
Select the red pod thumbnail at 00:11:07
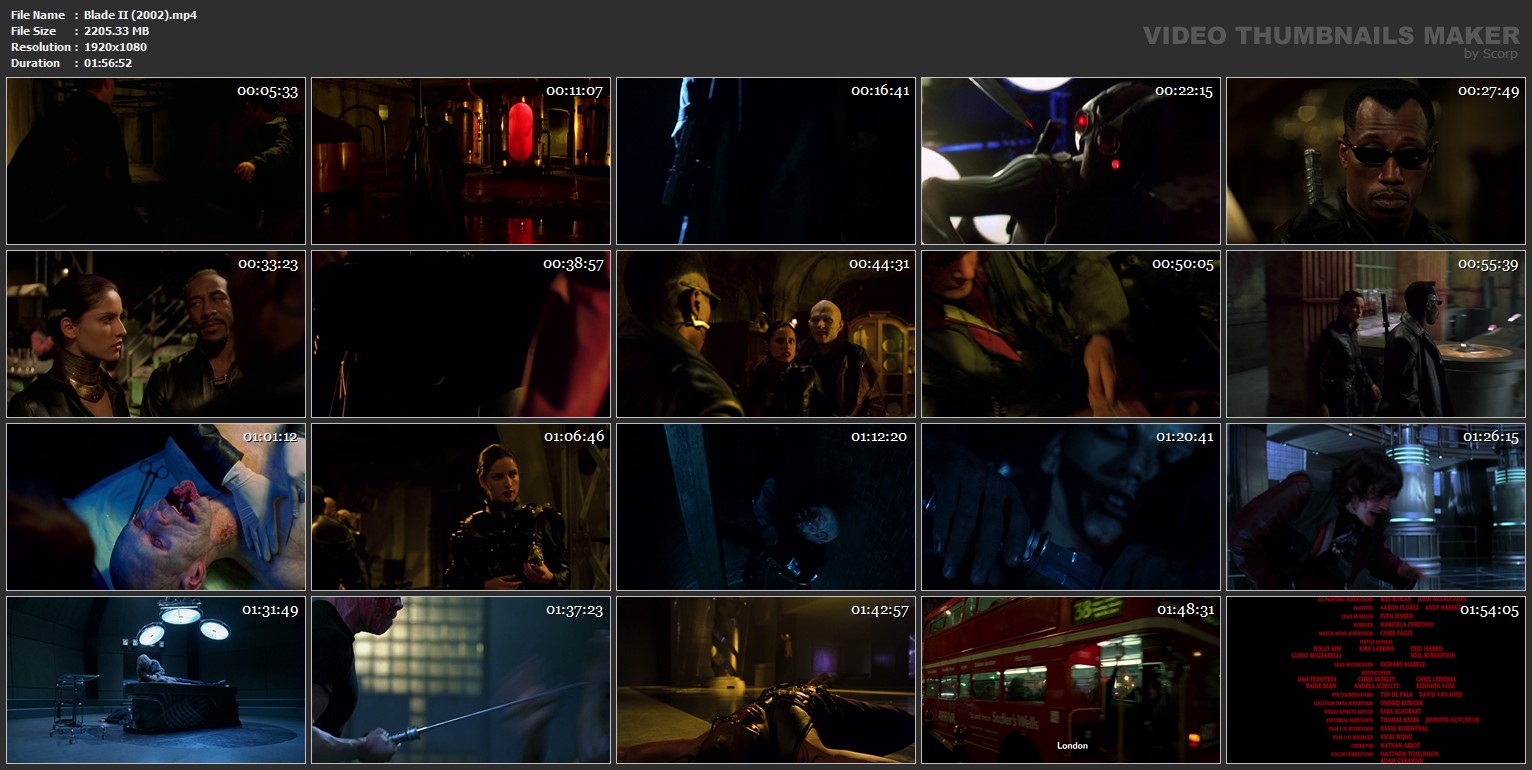click(461, 161)
